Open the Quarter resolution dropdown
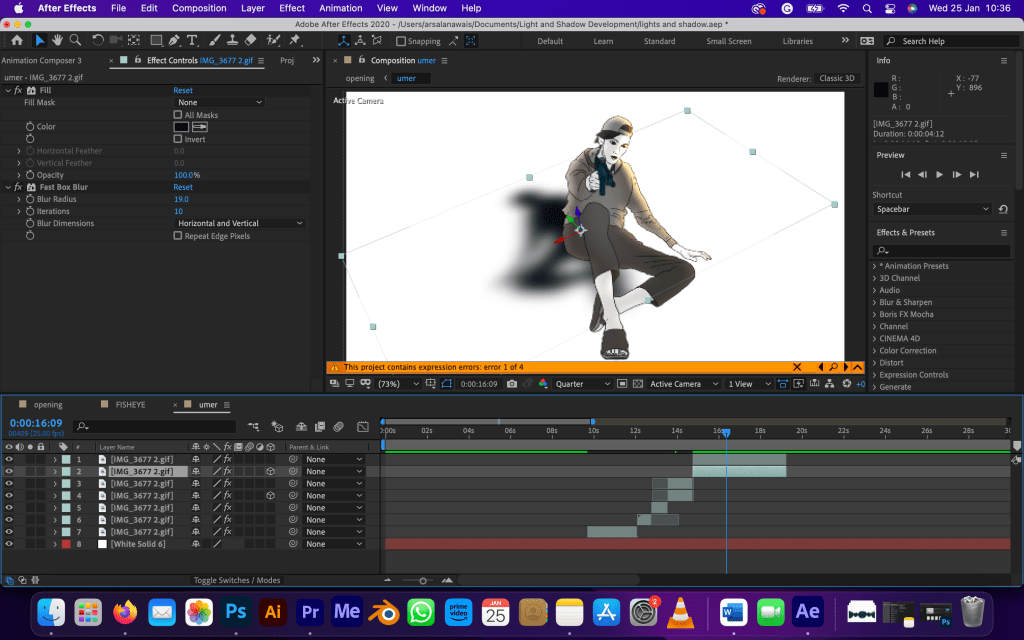Image resolution: width=1024 pixels, height=640 pixels. 581,384
